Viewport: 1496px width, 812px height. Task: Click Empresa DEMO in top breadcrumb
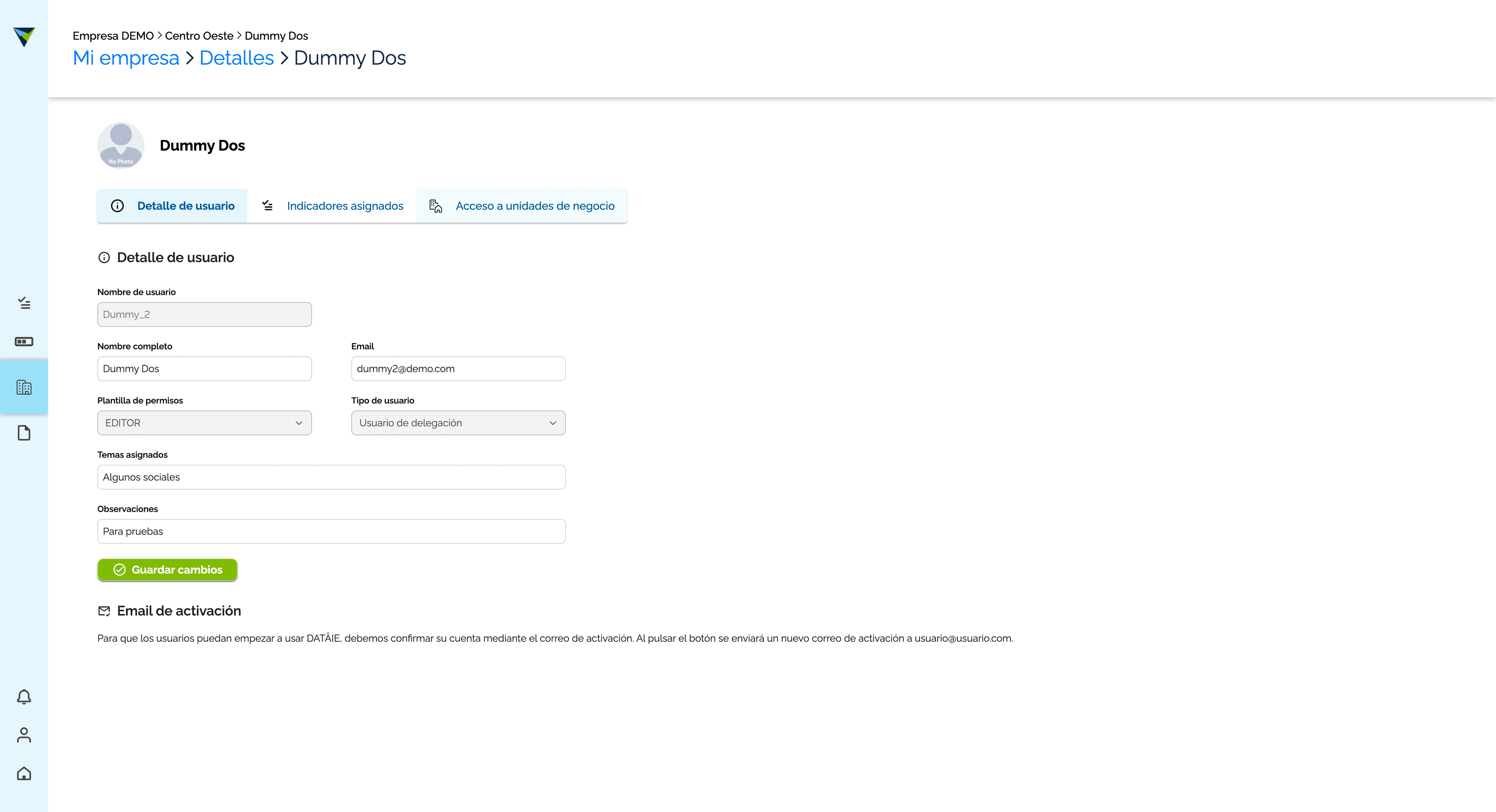pos(113,36)
